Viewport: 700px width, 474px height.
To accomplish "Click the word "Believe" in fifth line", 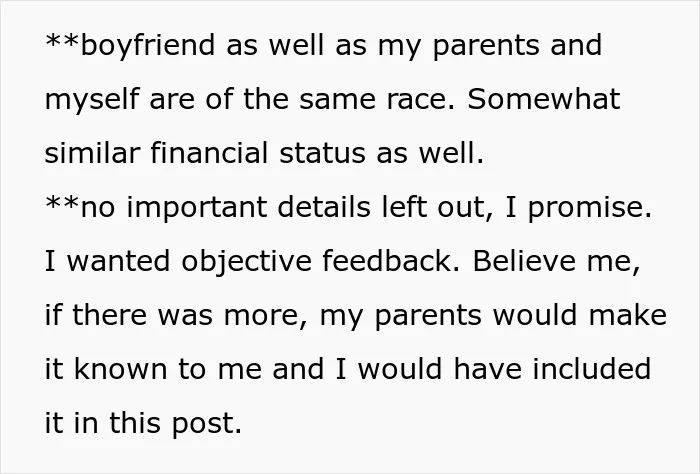I will (524, 261).
